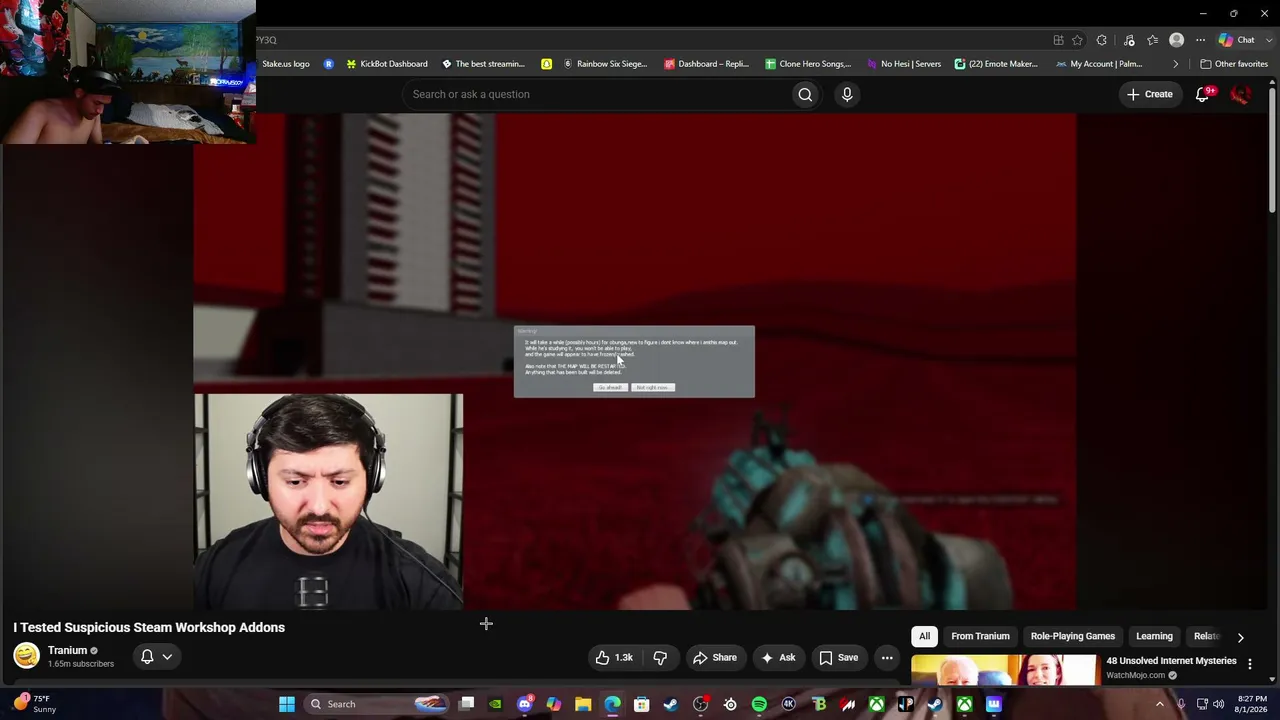
Task: Open the Edge media control icon
Action: [1129, 40]
